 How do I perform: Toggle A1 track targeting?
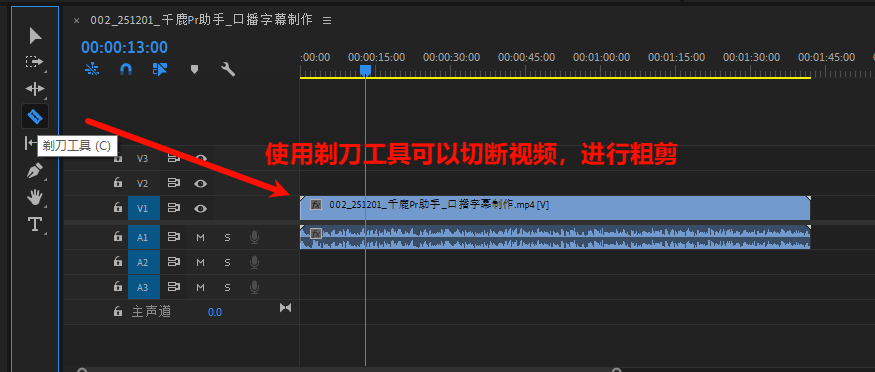pos(143,238)
